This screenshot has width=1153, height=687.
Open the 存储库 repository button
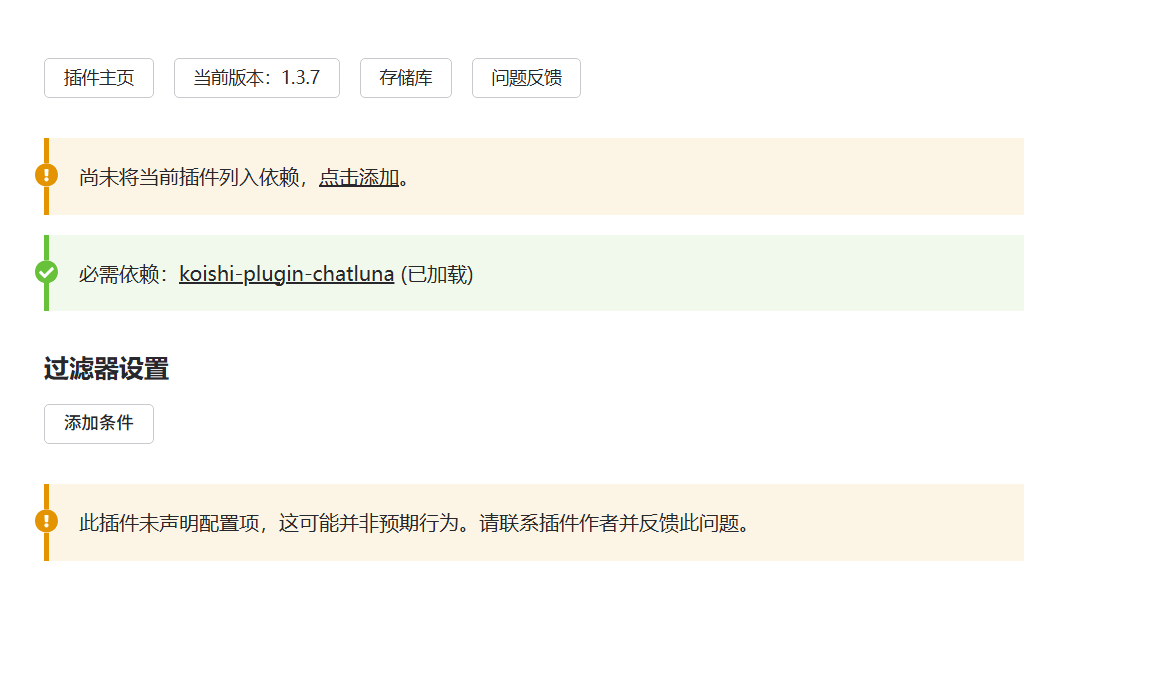click(406, 78)
